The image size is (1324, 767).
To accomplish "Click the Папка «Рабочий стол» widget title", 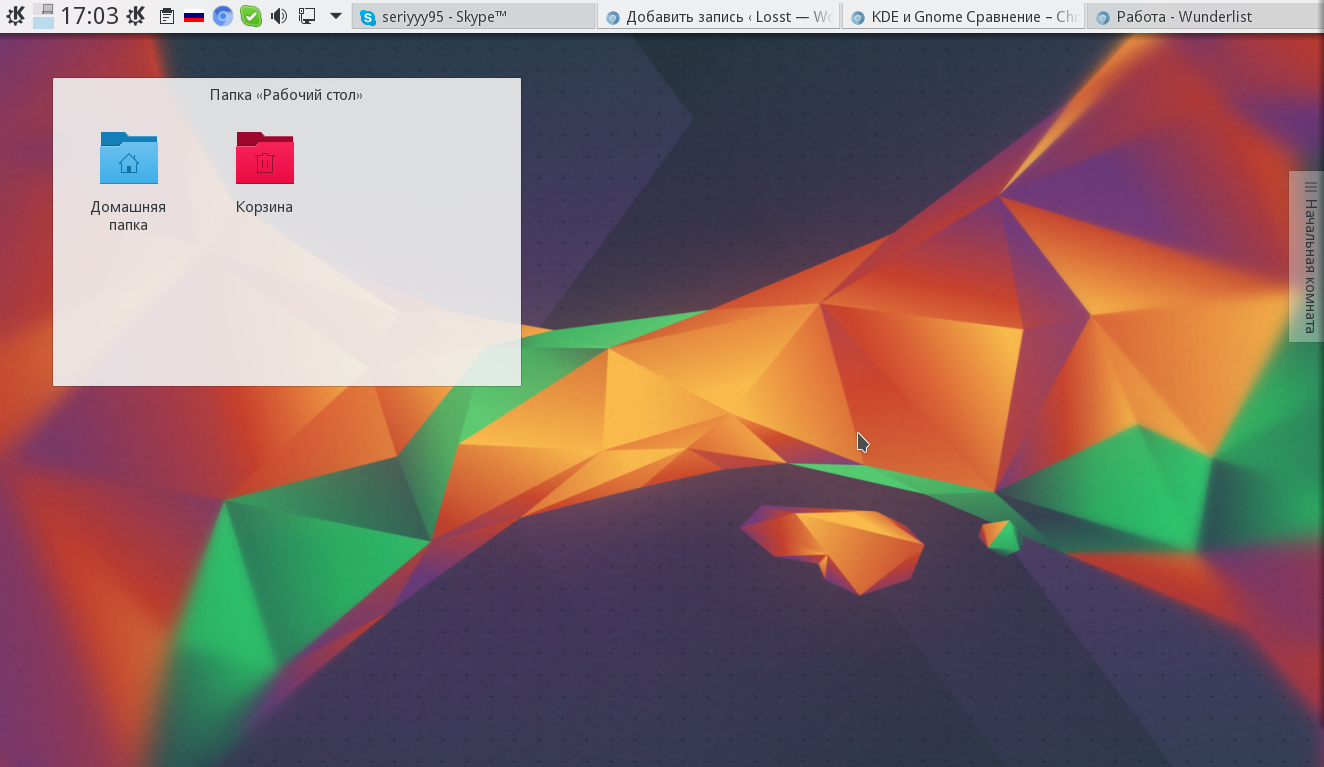I will (x=286, y=95).
